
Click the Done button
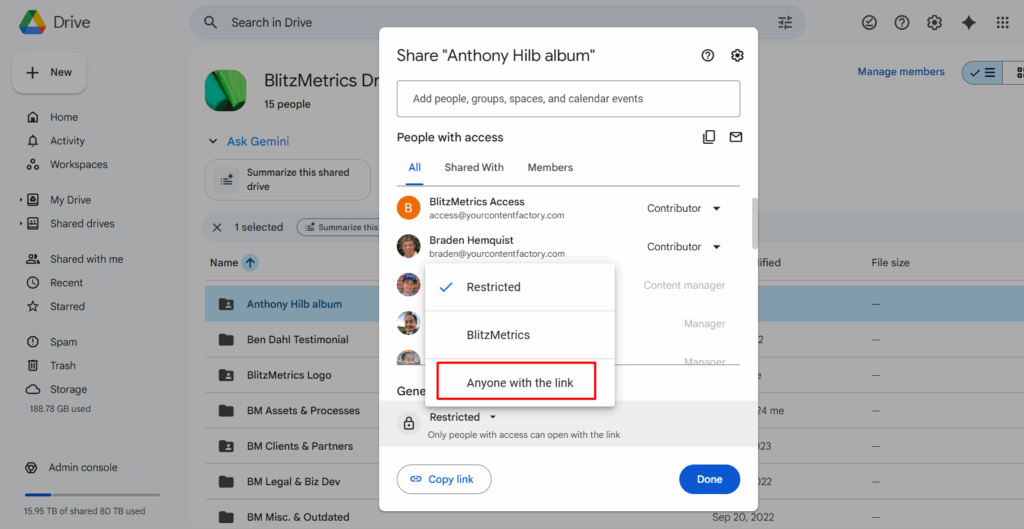709,479
